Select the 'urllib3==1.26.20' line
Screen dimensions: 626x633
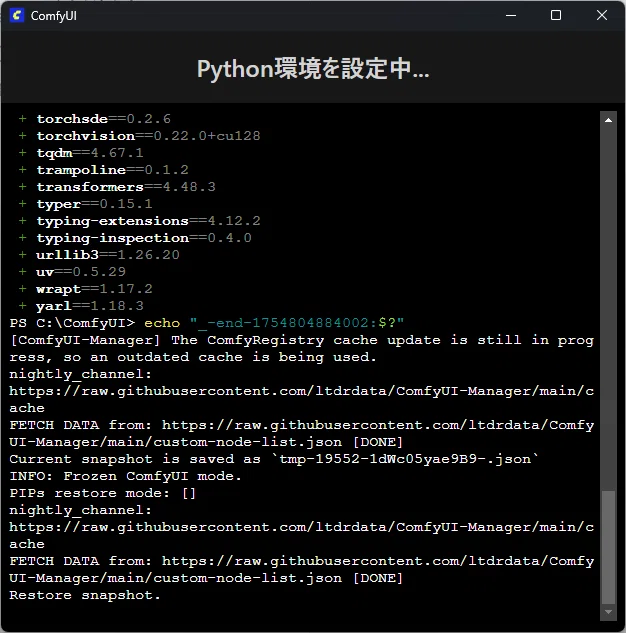(99, 255)
